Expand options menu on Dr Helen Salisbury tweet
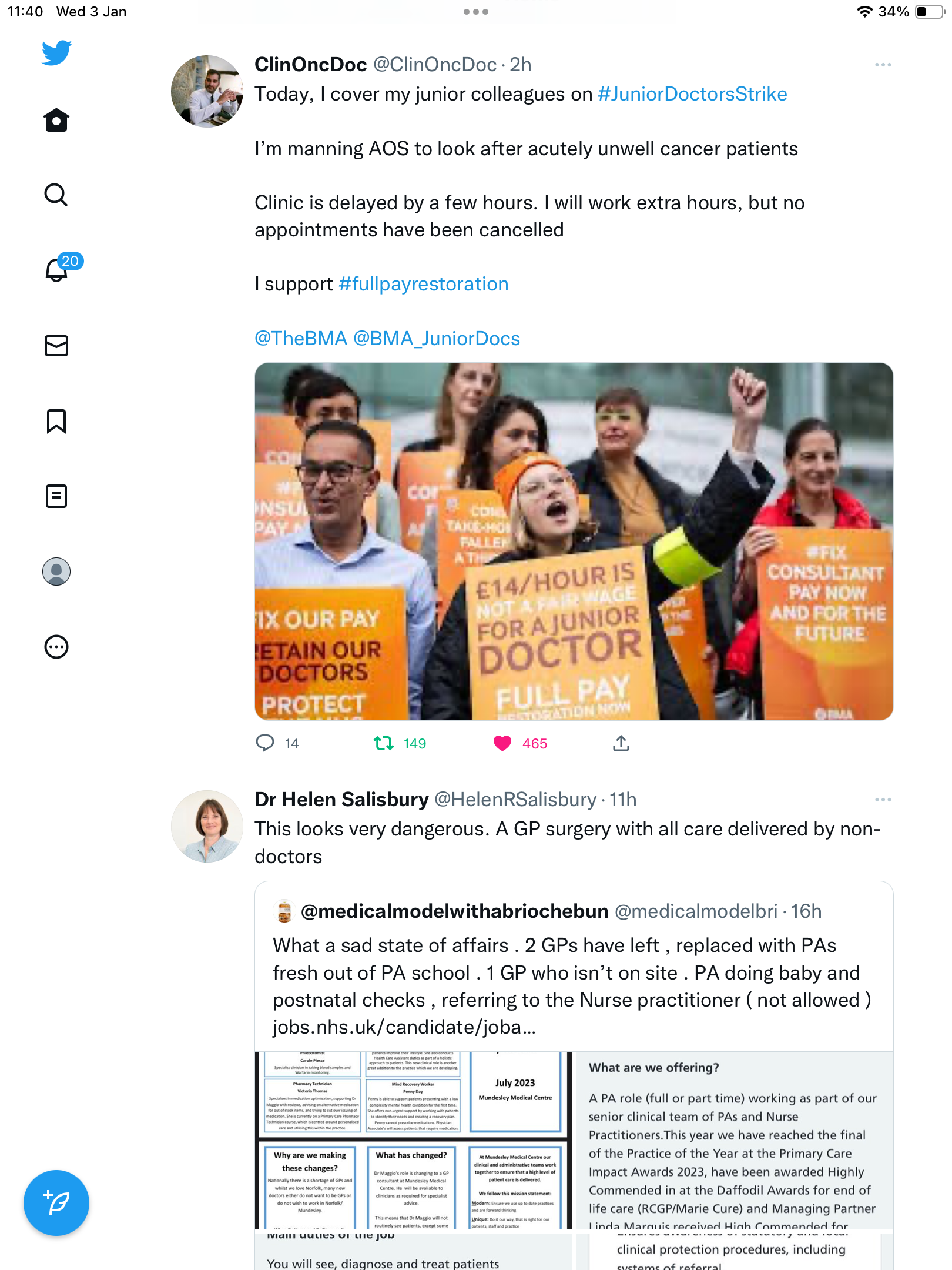Viewport: 952px width, 1270px height. point(883,800)
